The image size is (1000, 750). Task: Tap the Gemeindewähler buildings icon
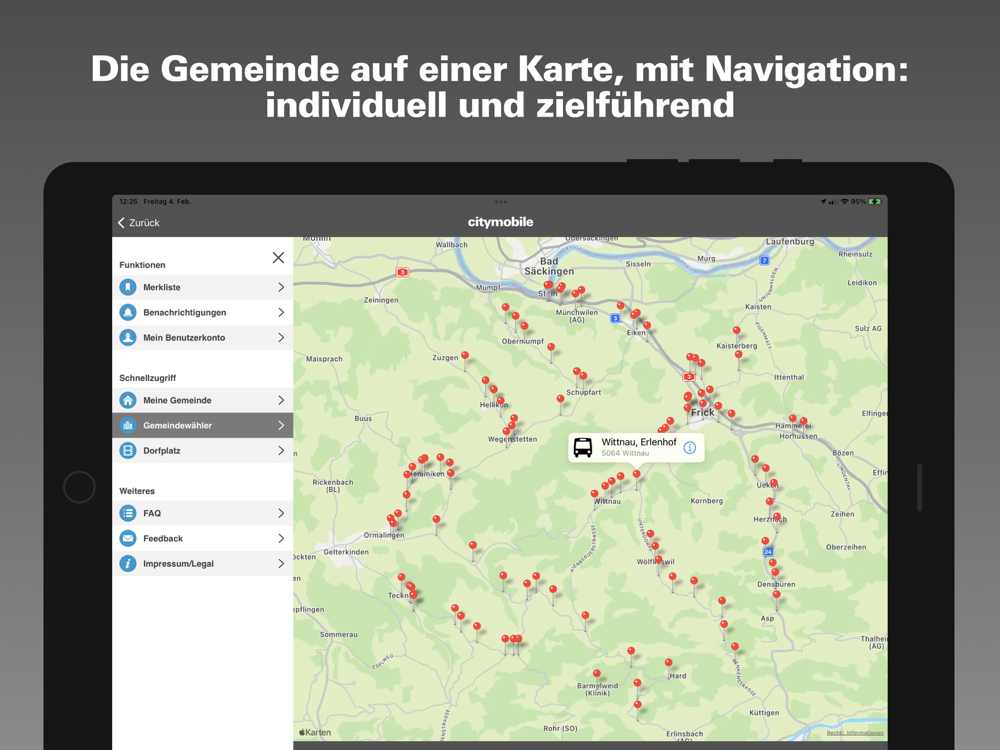[x=128, y=425]
